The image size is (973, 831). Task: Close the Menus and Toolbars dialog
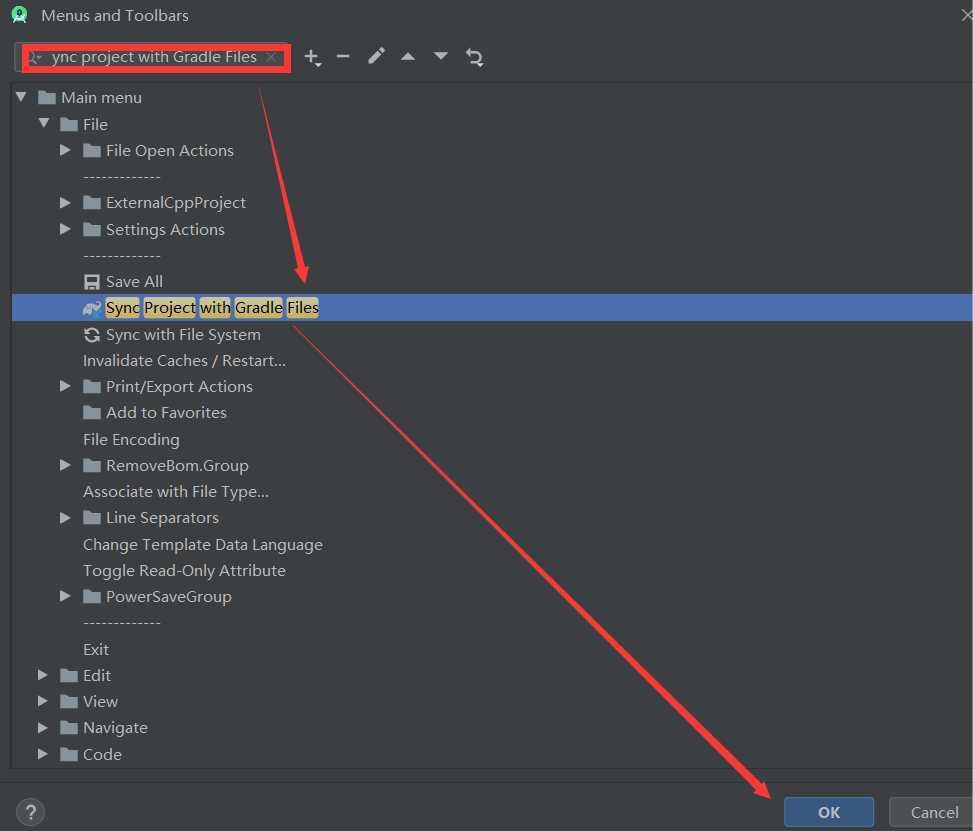[x=966, y=16]
